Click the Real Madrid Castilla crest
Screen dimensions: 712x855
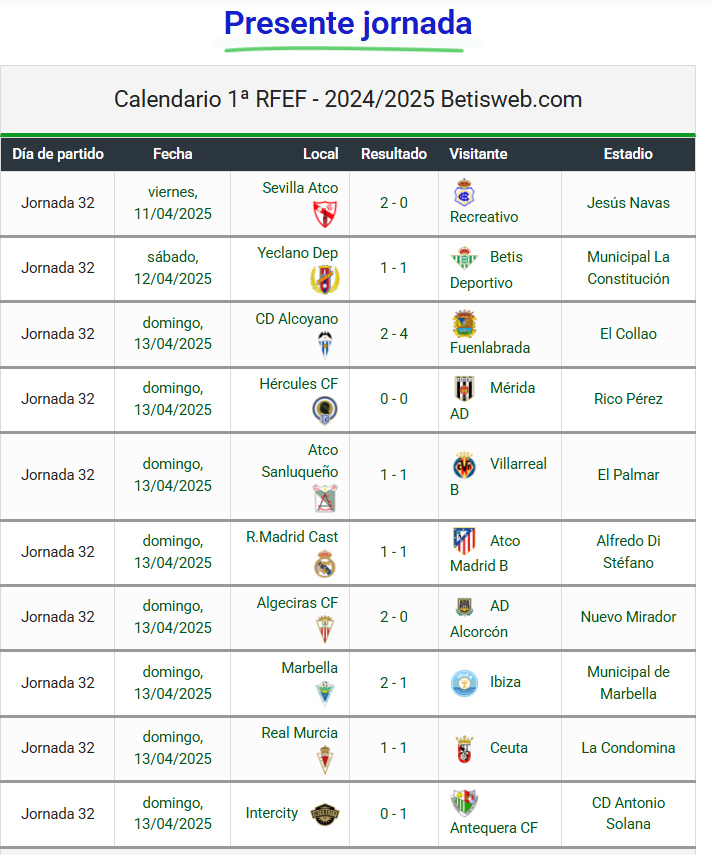(325, 564)
